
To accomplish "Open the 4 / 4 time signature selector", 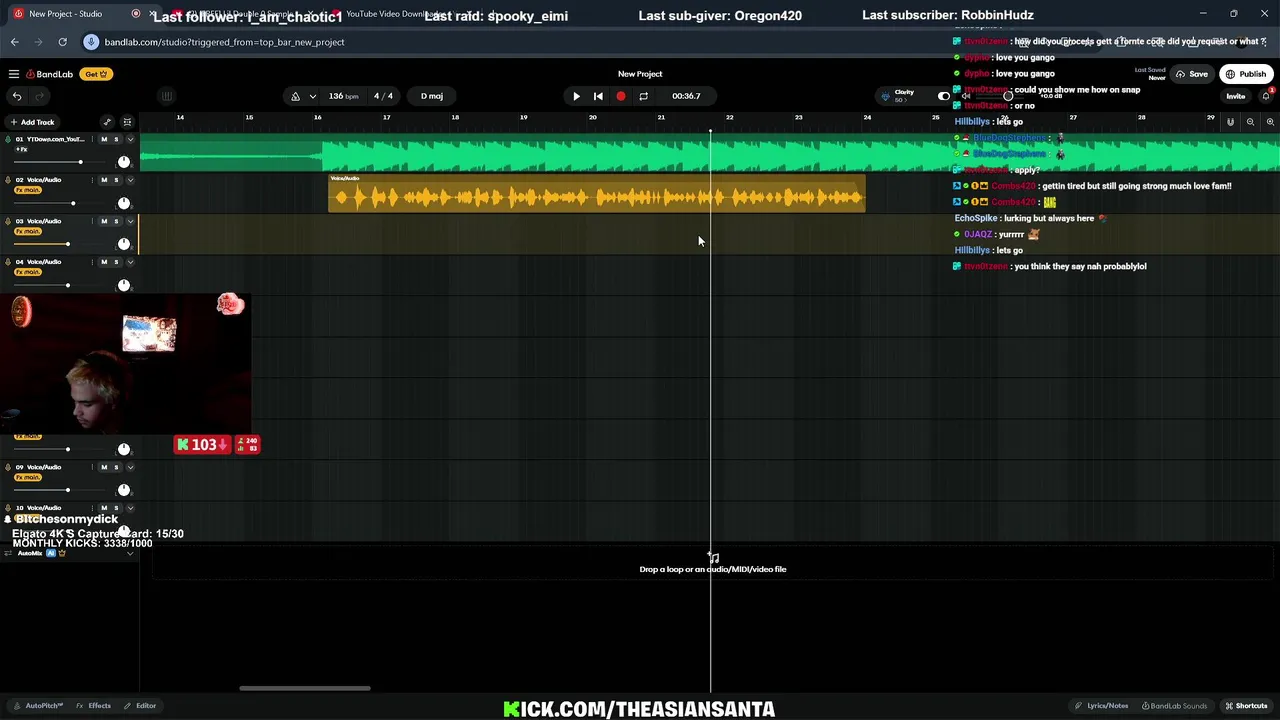I will pyautogui.click(x=383, y=96).
